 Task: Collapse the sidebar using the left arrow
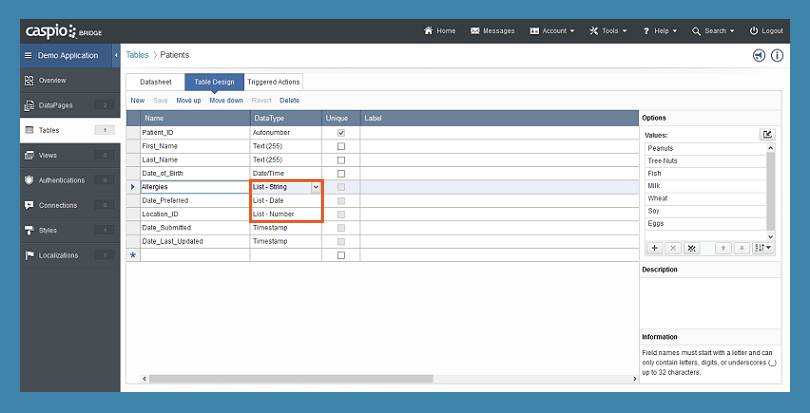click(116, 55)
